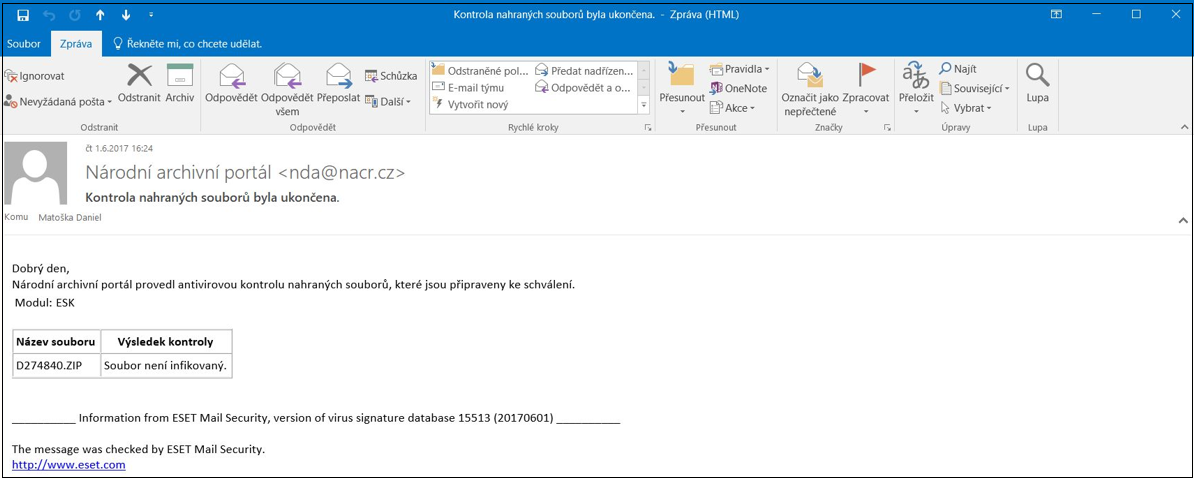
Task: Save the message with the floppy icon
Action: pos(23,14)
